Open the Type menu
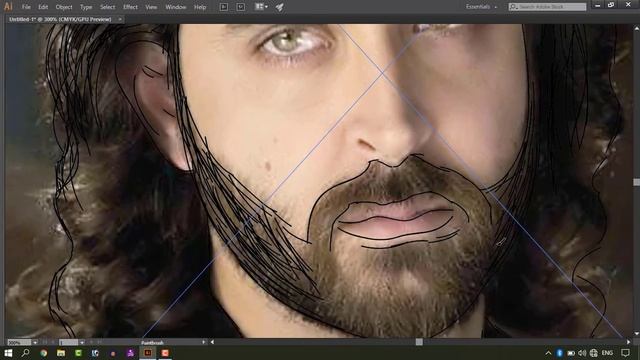640x360 pixels. pyautogui.click(x=86, y=7)
